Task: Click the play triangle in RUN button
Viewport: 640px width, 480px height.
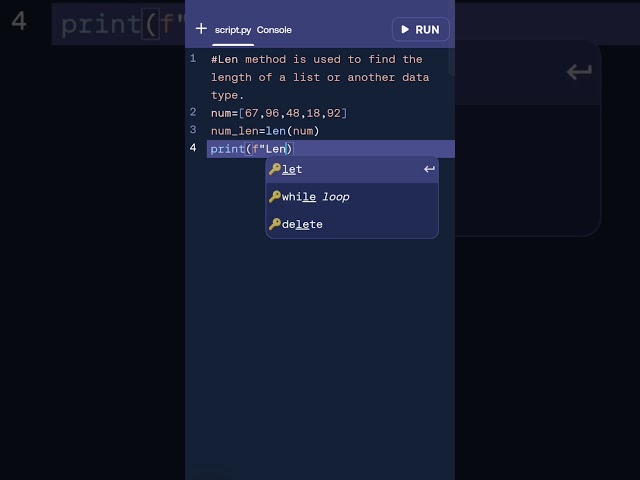Action: pyautogui.click(x=405, y=29)
